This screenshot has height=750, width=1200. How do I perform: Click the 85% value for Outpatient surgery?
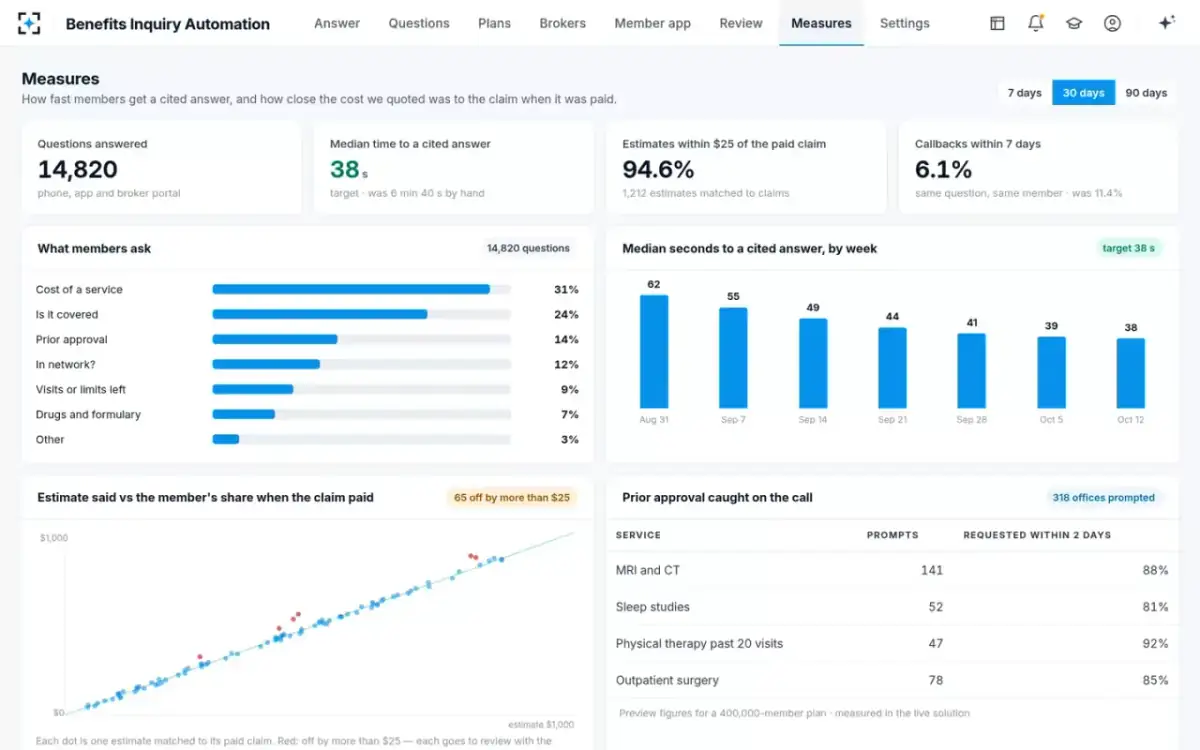(1155, 680)
